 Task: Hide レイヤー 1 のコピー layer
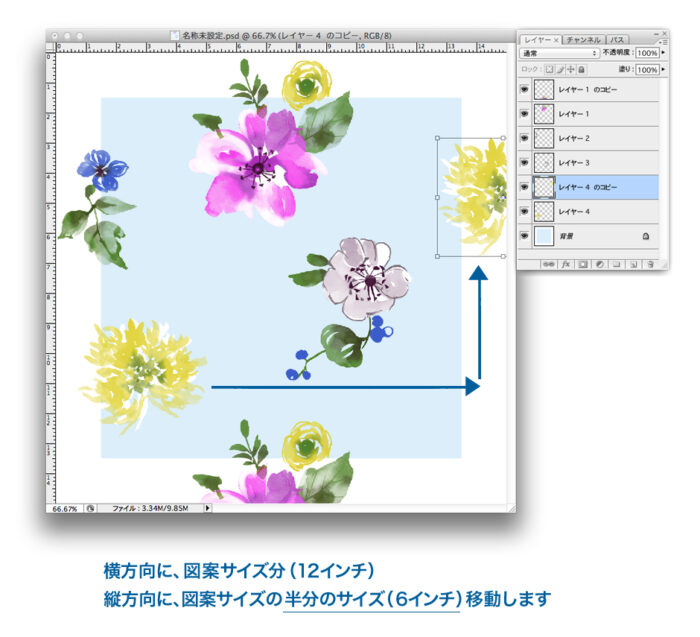pyautogui.click(x=525, y=90)
